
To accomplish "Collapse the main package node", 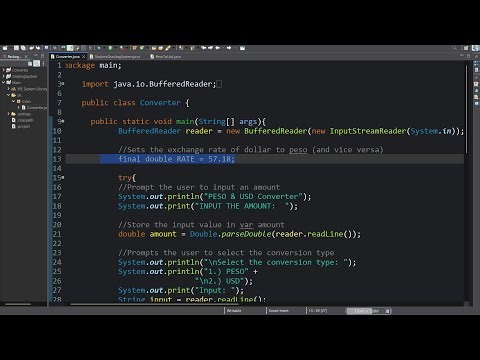I will tap(13, 101).
